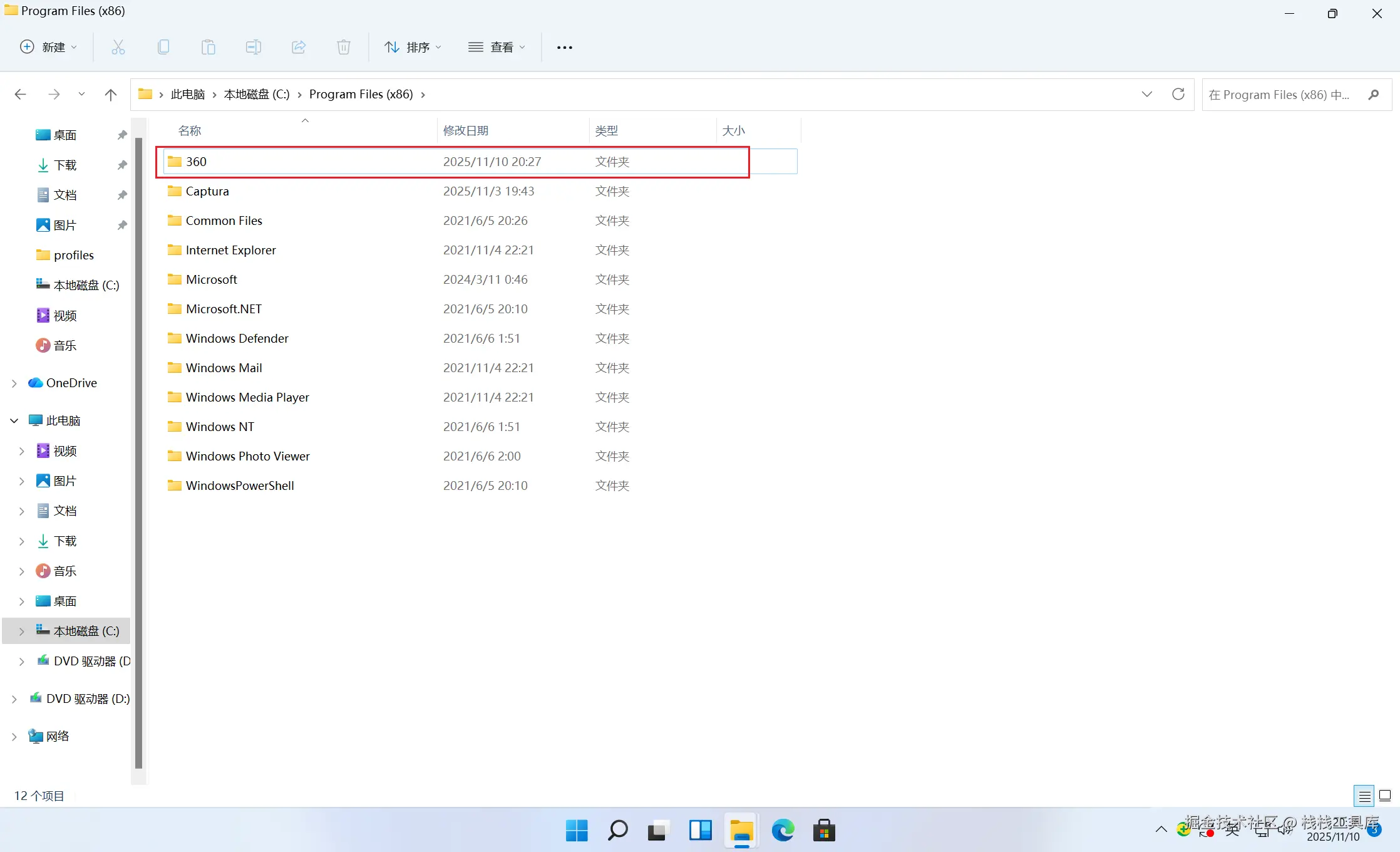Open the 查看 view dropdown
This screenshot has width=1400, height=852.
tap(497, 47)
